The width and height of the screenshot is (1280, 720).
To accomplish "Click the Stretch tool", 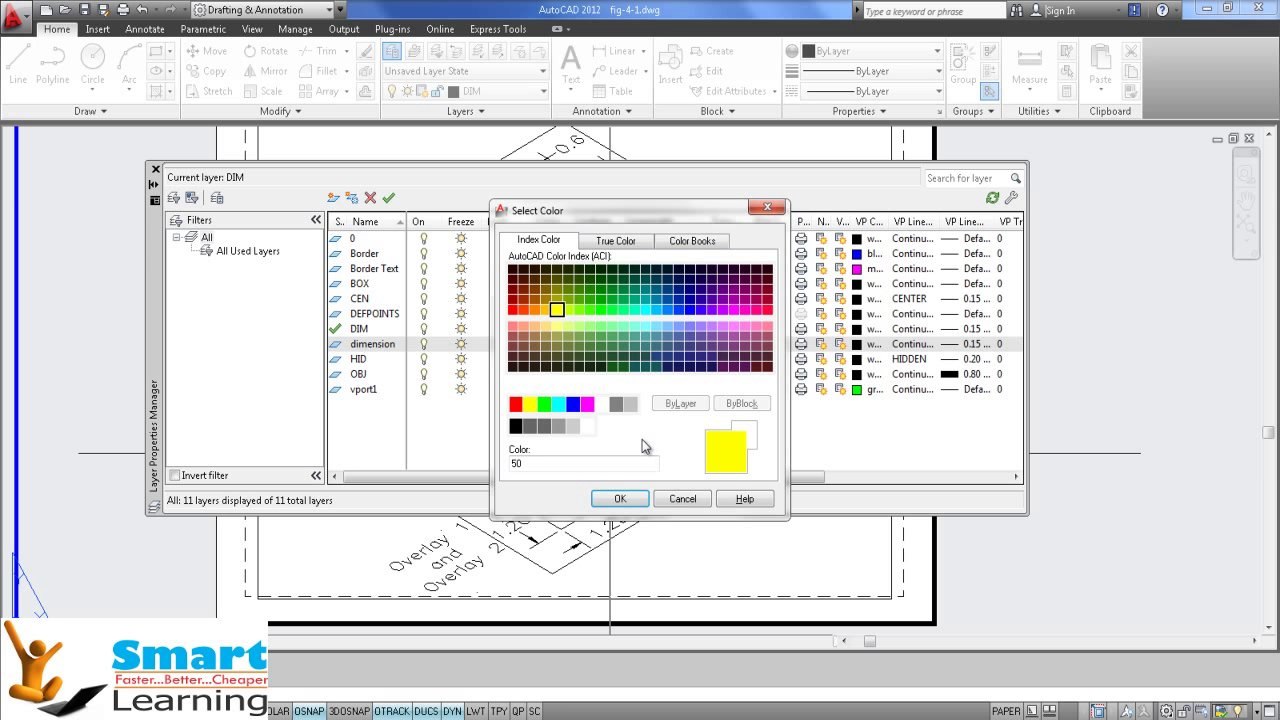I will coord(209,91).
